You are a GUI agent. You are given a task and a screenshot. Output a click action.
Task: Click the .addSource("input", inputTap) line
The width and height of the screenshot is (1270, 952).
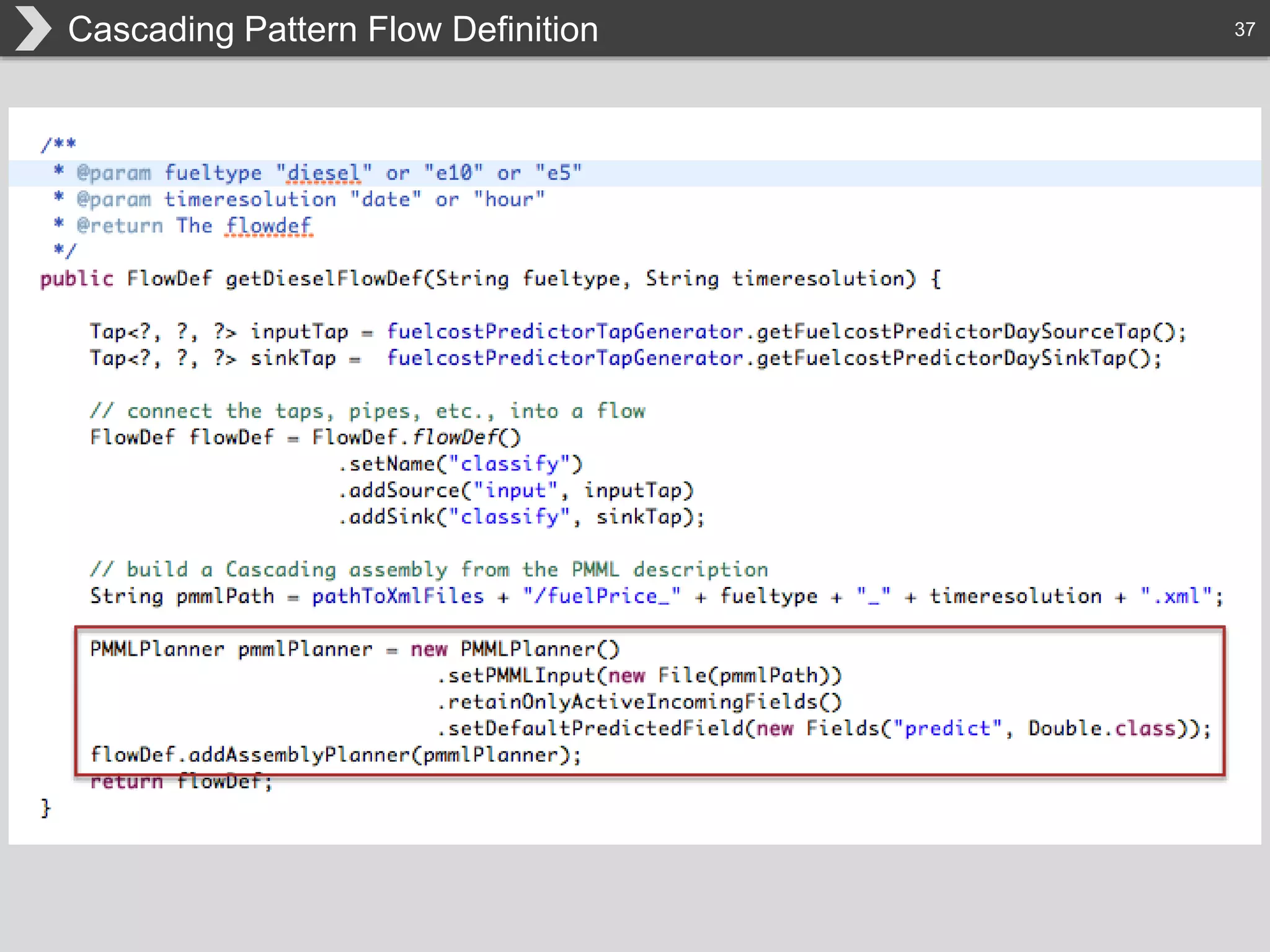pos(515,491)
